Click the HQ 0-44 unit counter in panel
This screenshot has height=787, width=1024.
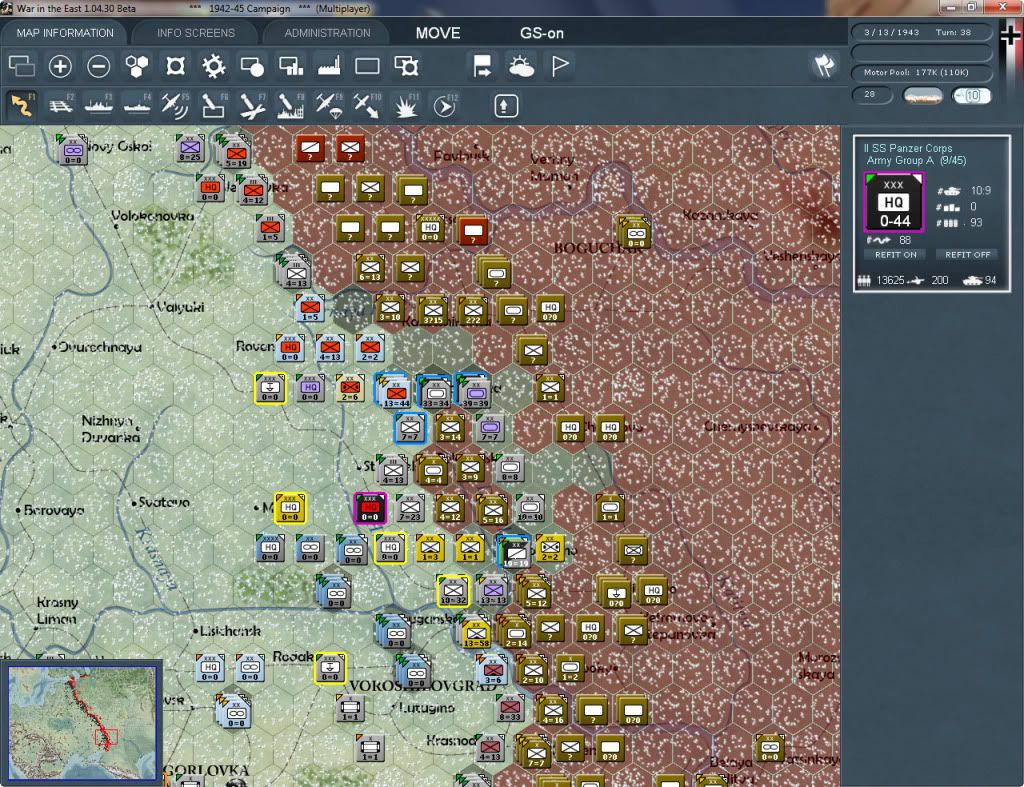(x=893, y=202)
